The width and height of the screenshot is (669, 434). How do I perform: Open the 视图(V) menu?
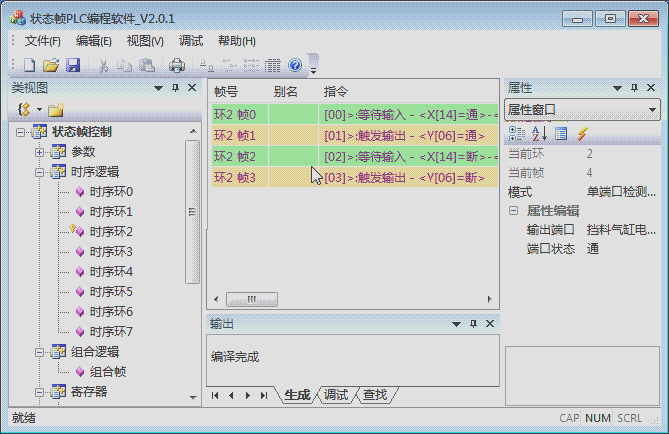pos(145,41)
